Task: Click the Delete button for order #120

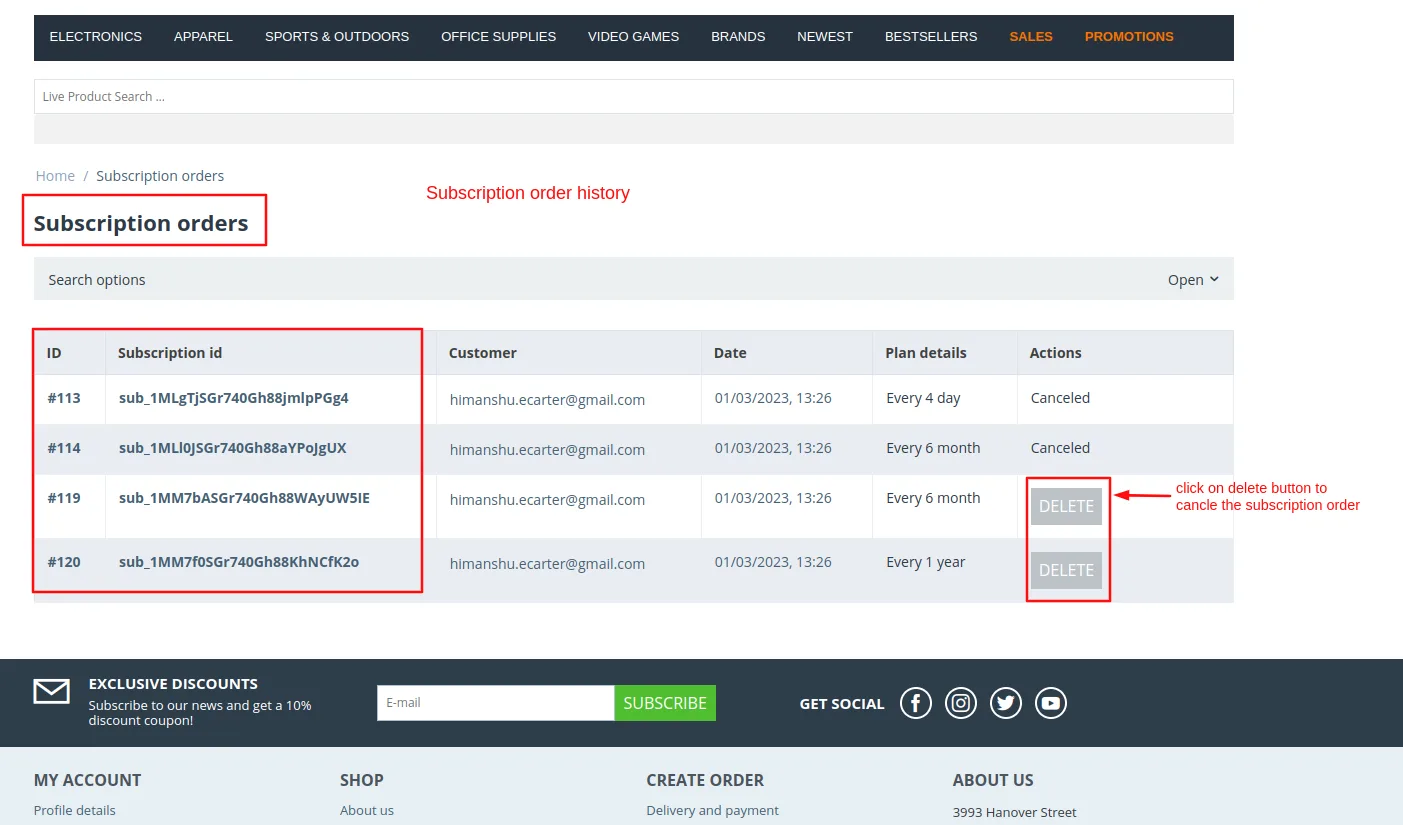Action: [x=1066, y=570]
